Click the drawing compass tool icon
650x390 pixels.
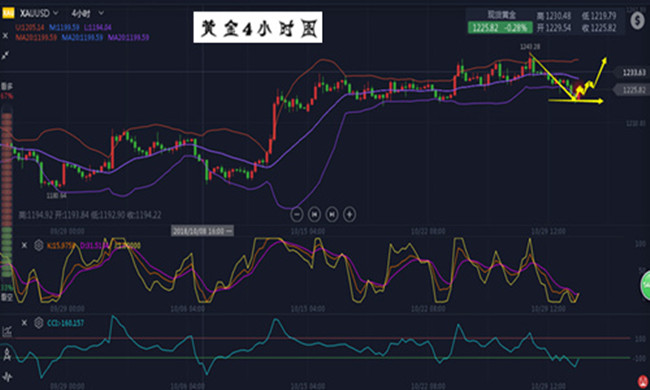7,354
